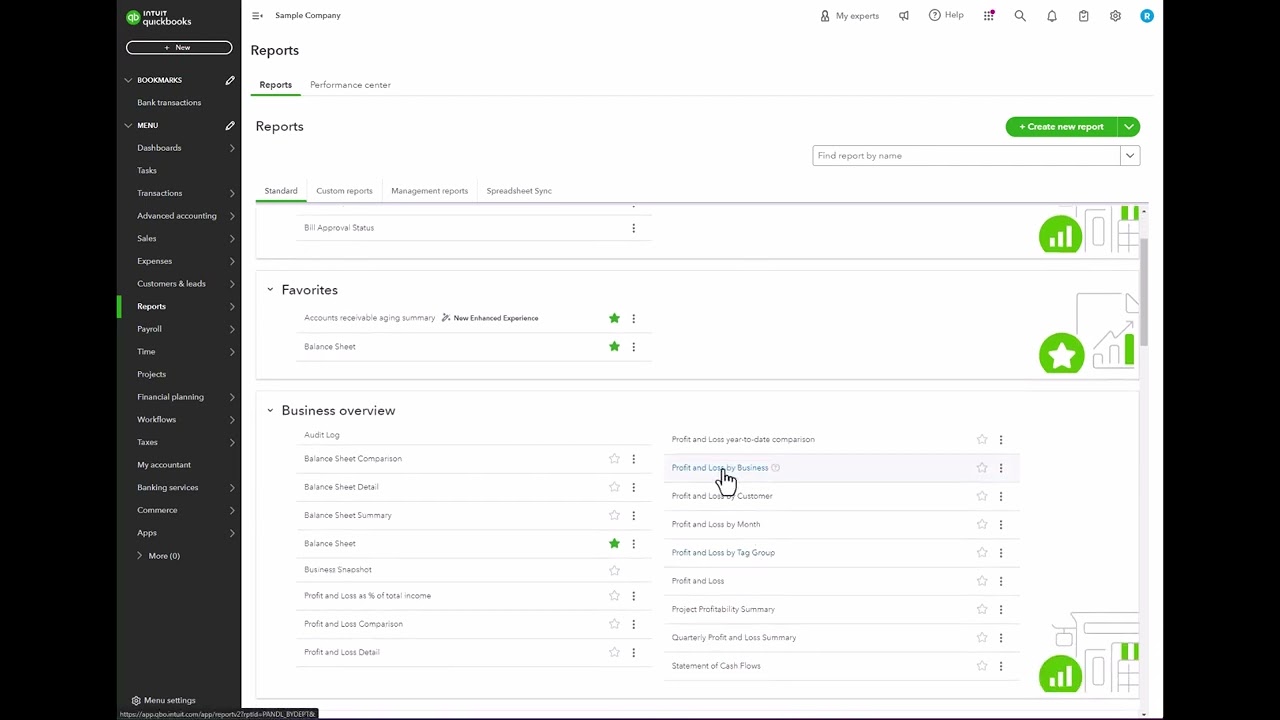
Task: Open the Profit and Loss by Business report
Action: (720, 468)
